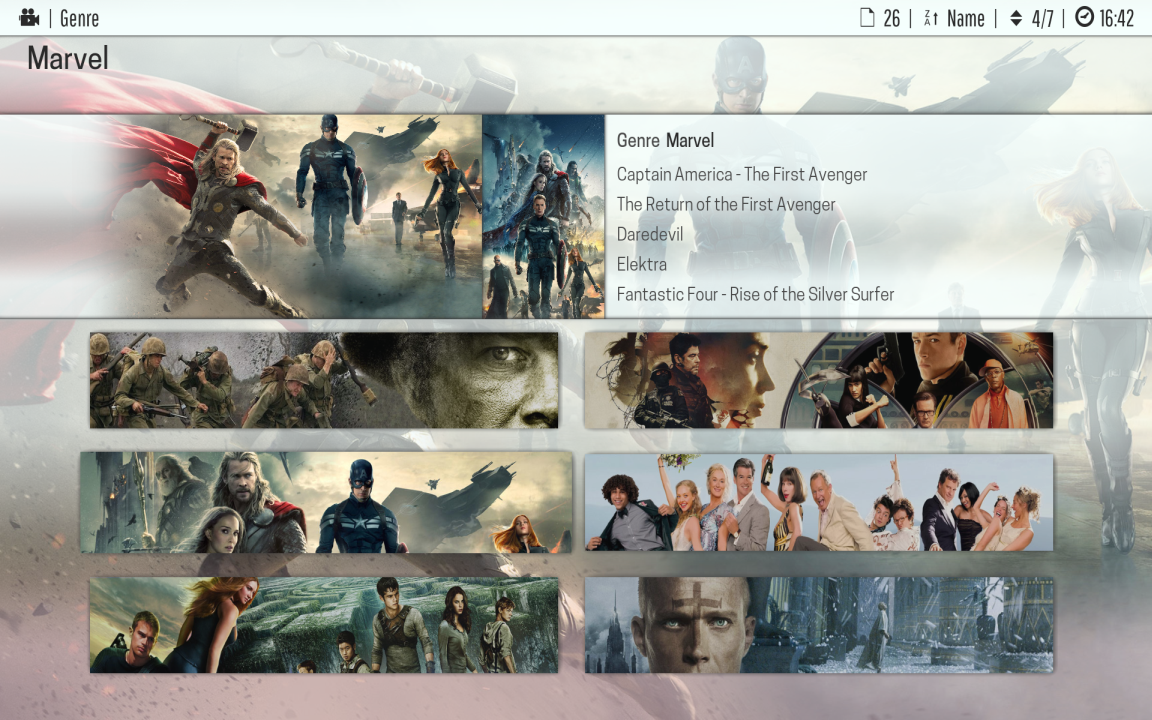
Task: Click the movie camera icon beside Genre
Action: click(x=29, y=18)
